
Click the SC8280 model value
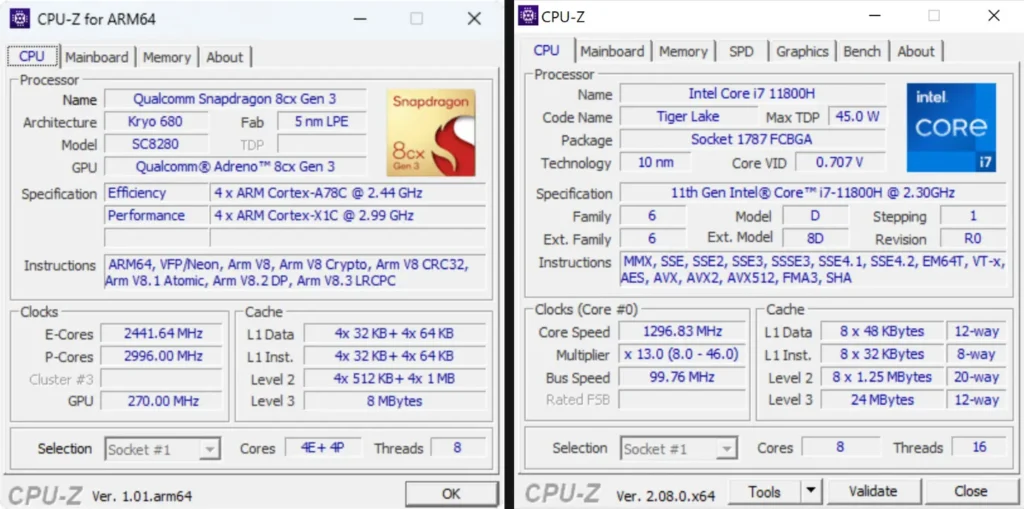click(157, 144)
